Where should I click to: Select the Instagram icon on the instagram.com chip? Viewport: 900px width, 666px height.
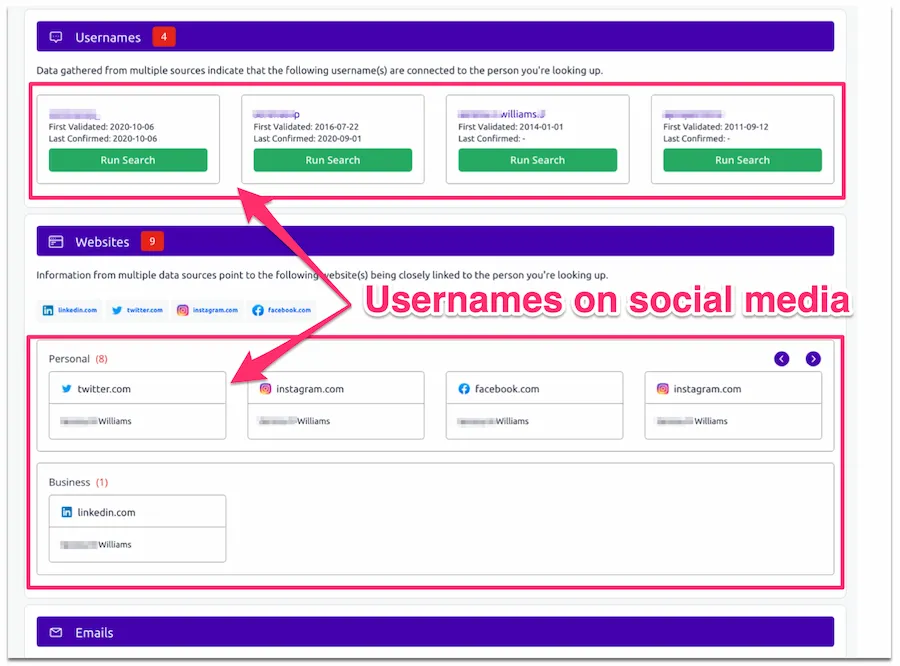(x=181, y=310)
